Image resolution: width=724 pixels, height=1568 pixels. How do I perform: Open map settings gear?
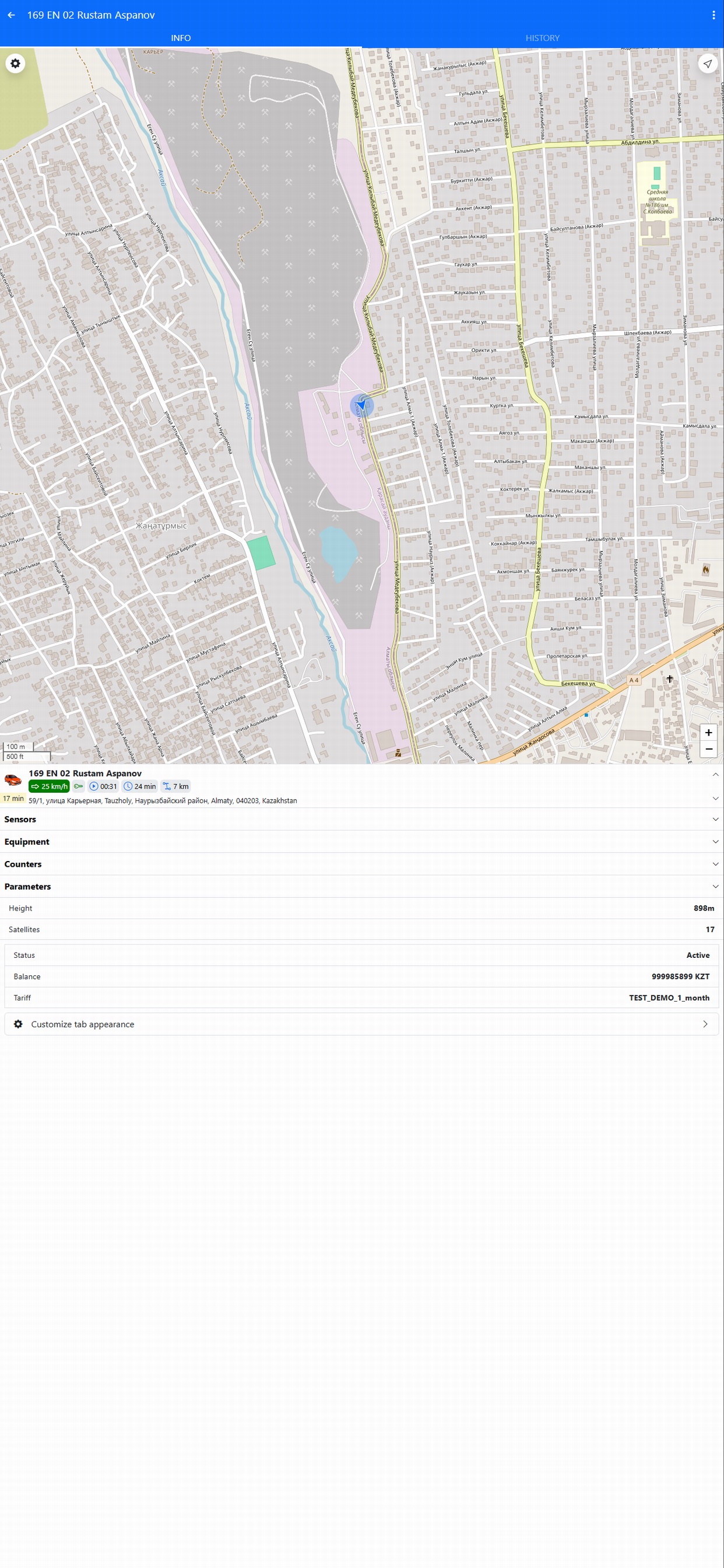click(15, 64)
